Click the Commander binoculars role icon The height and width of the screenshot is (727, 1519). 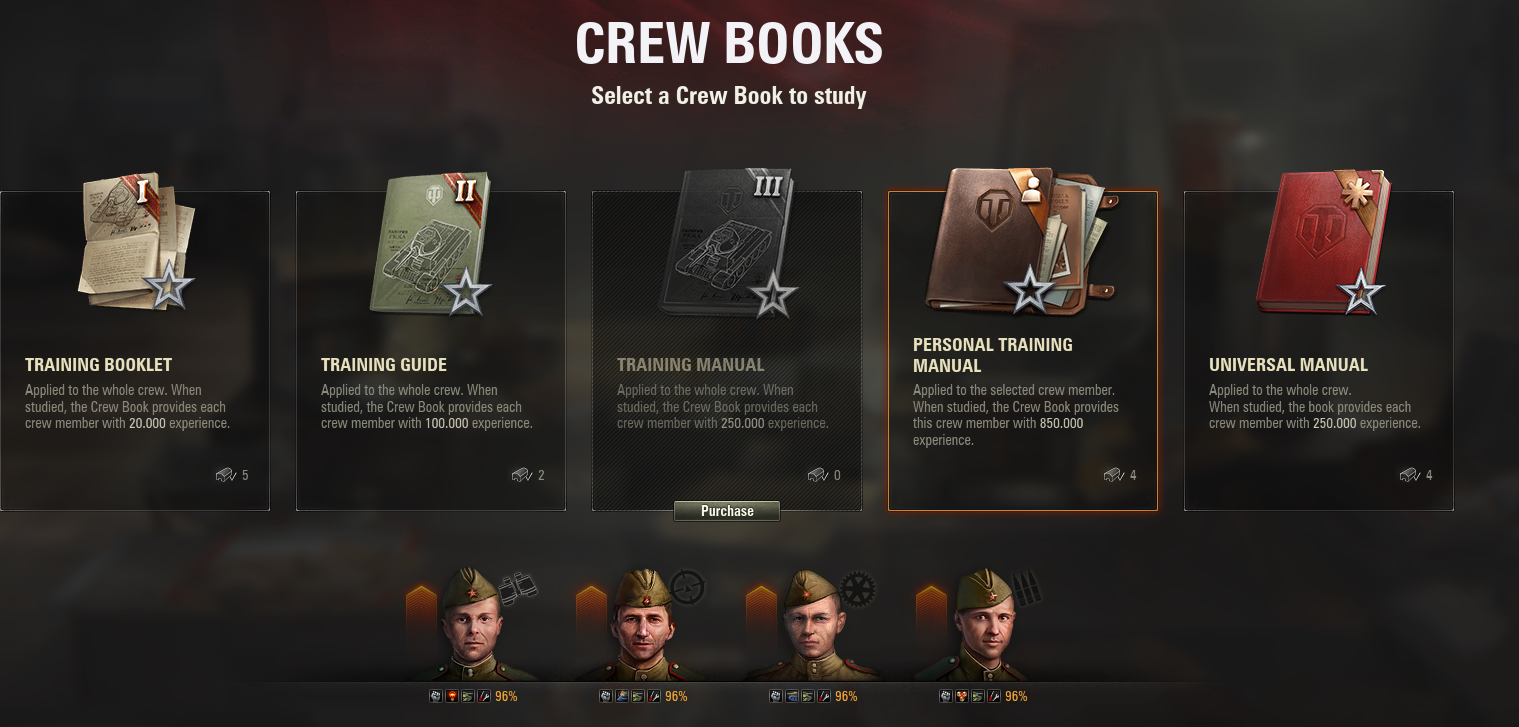click(519, 588)
